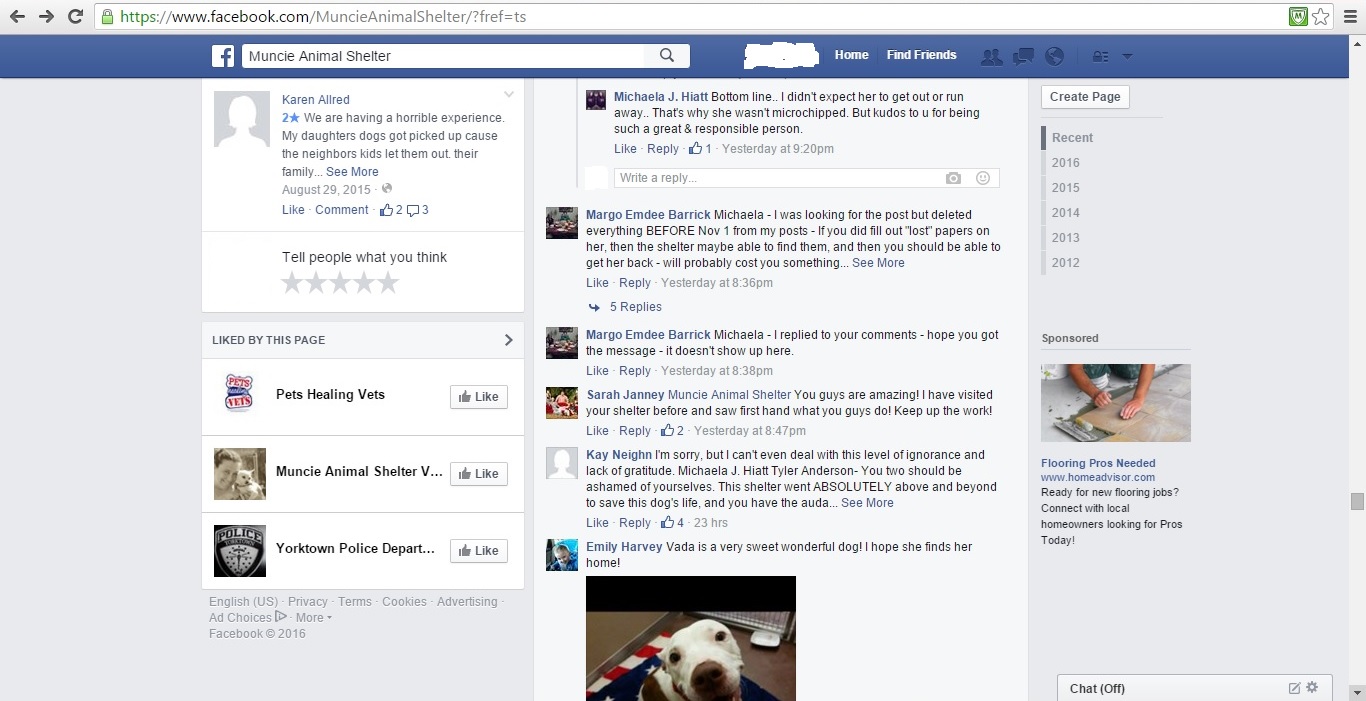Click the browser address bar URL

click(x=322, y=16)
